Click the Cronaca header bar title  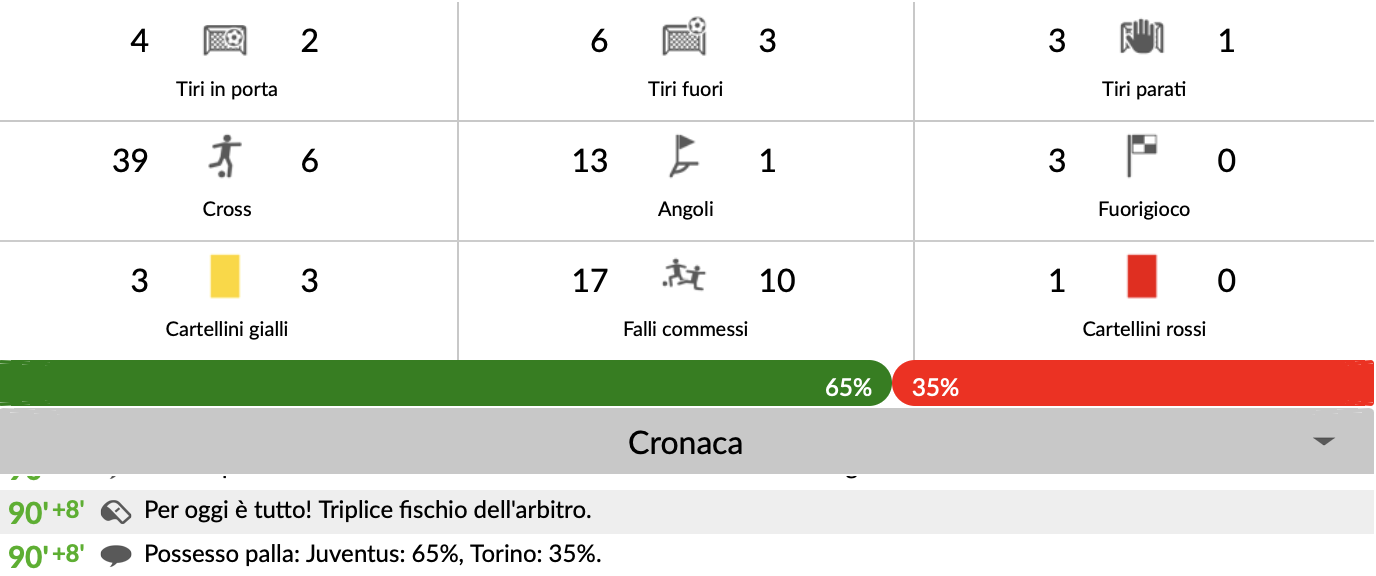(685, 442)
